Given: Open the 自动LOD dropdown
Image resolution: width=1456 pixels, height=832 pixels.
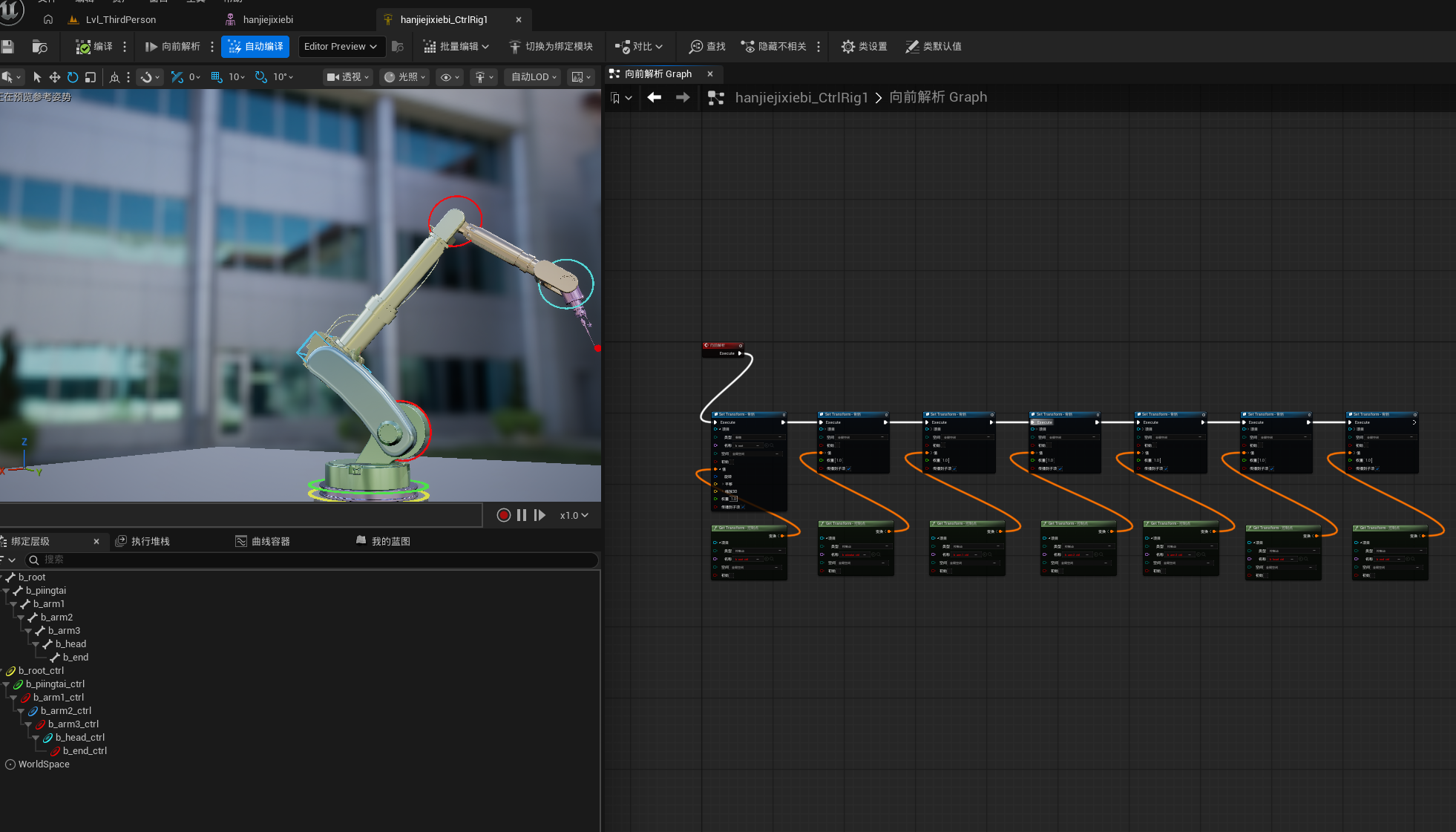Looking at the screenshot, I should point(534,77).
